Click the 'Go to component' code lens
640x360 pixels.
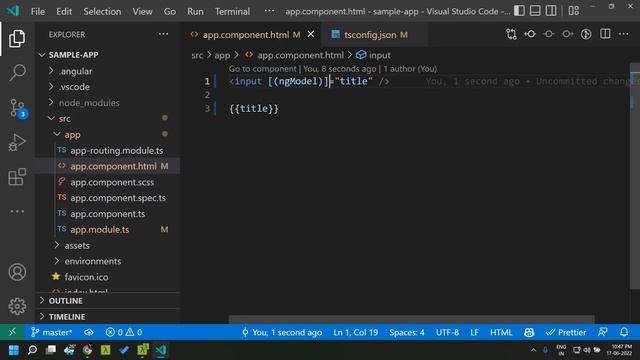262,69
